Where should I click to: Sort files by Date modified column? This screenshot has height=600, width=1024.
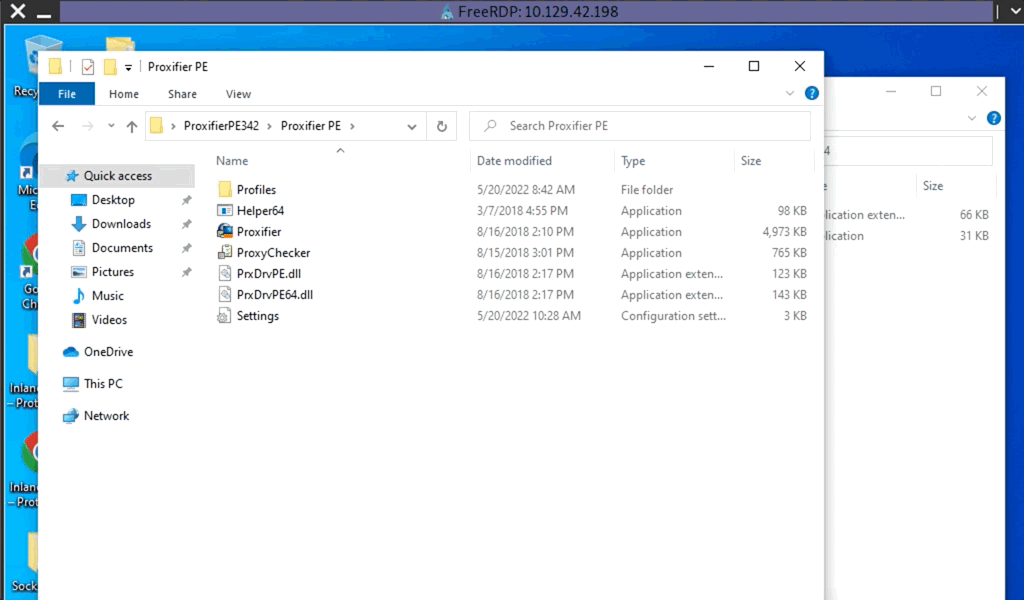[514, 161]
